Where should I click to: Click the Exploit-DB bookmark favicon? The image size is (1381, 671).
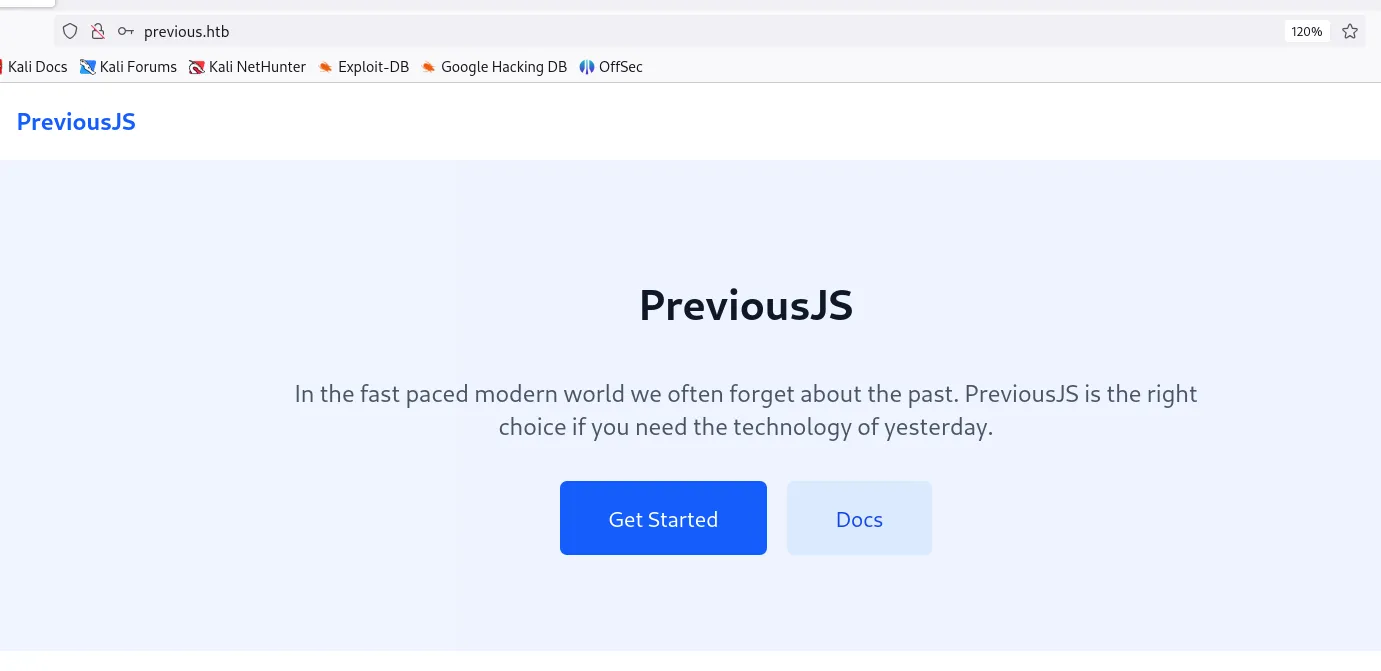click(x=325, y=67)
